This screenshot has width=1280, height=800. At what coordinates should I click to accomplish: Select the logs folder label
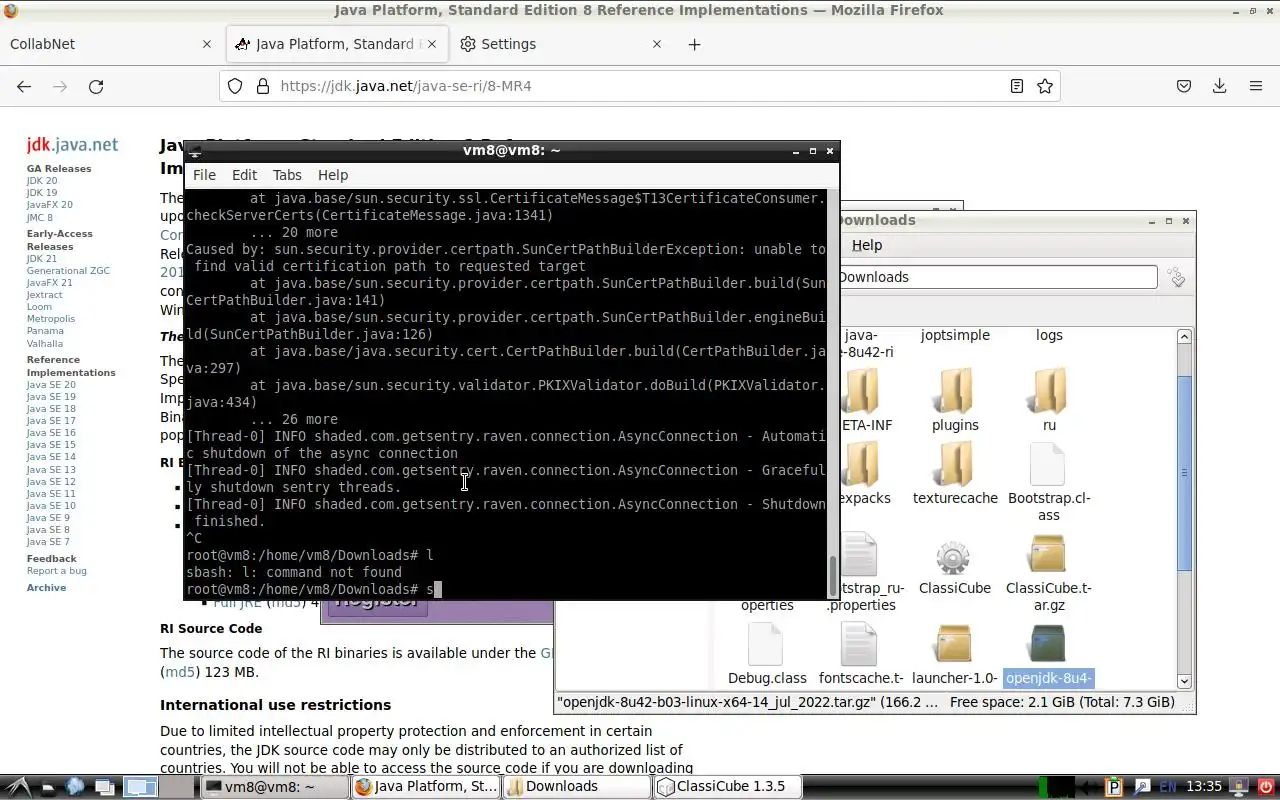[1049, 335]
